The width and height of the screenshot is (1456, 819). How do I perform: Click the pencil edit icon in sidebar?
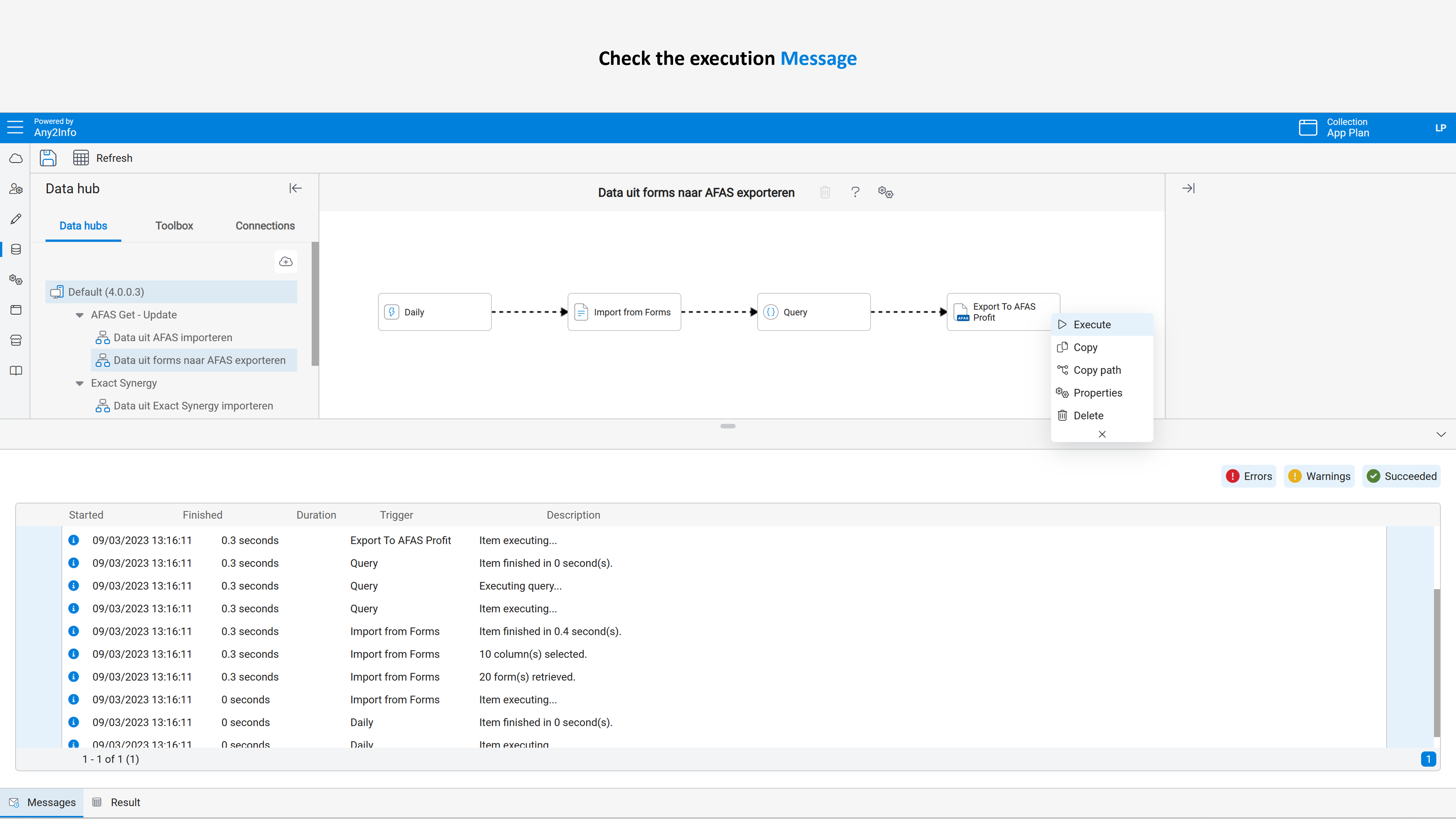(x=16, y=219)
